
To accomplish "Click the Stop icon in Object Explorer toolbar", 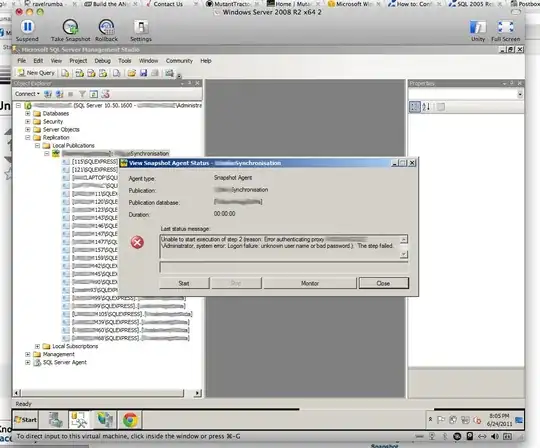I will click(71, 94).
